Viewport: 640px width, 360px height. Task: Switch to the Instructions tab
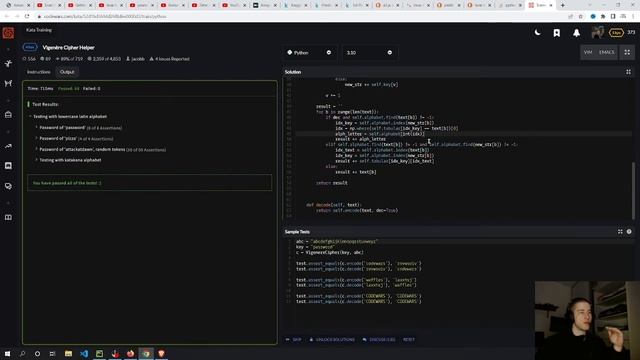click(38, 72)
